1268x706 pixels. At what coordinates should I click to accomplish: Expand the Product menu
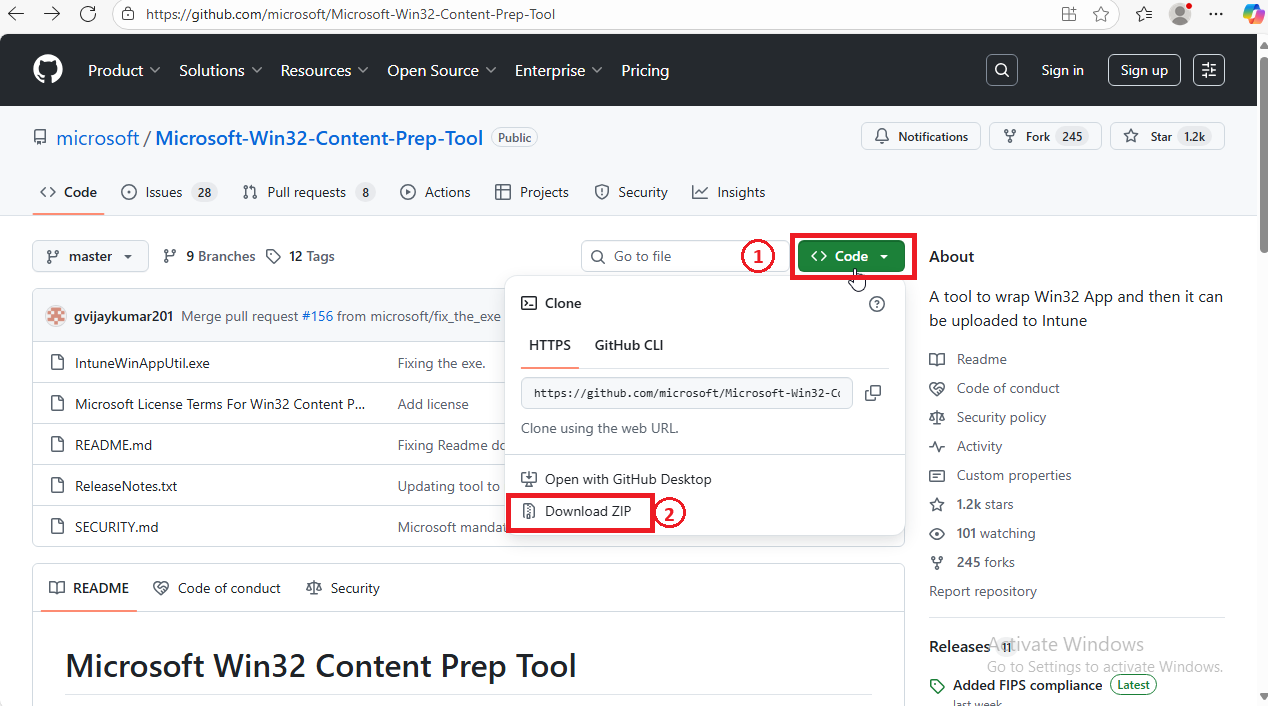(x=124, y=70)
